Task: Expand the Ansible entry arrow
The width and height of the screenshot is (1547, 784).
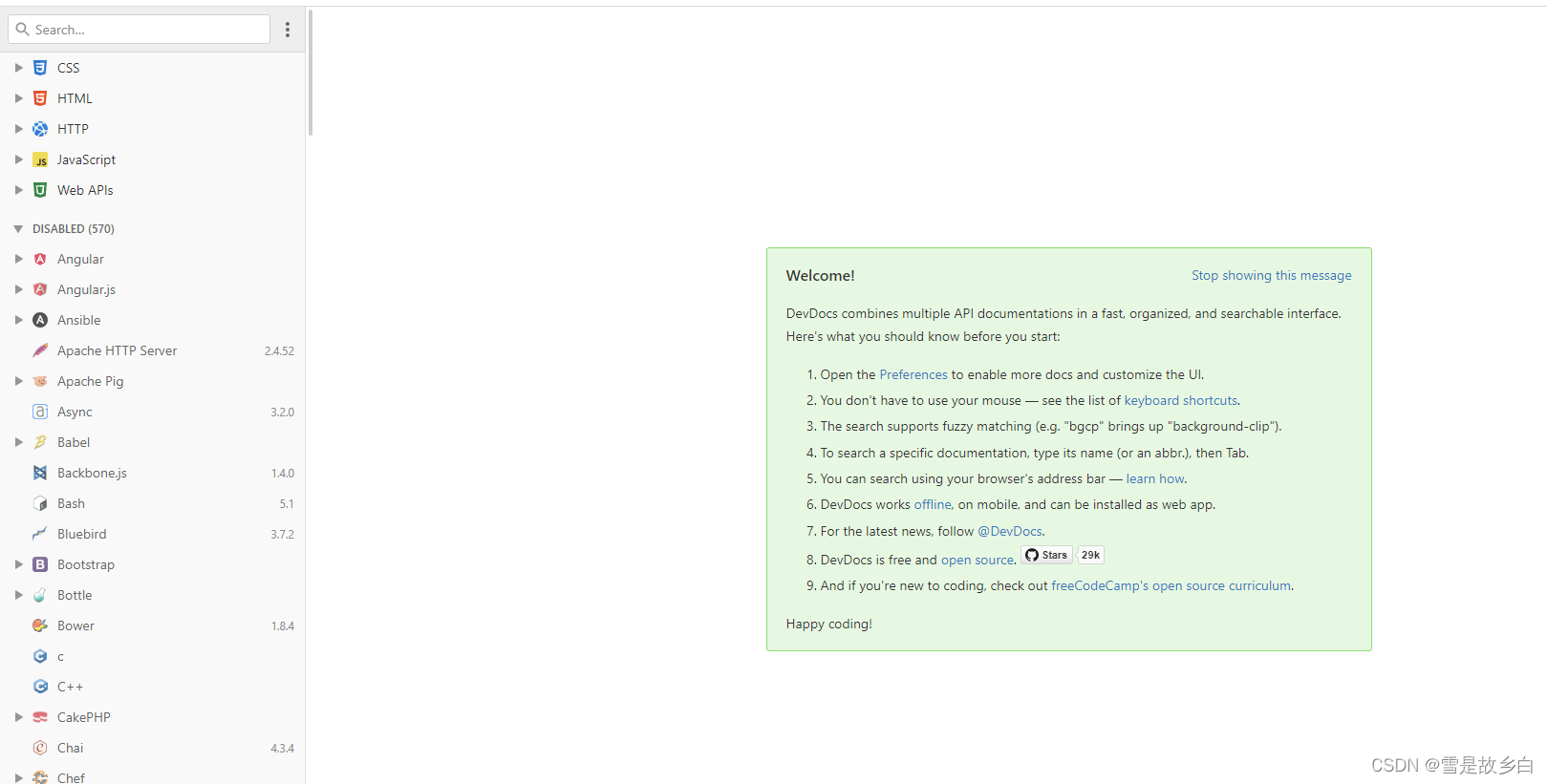Action: [x=18, y=320]
